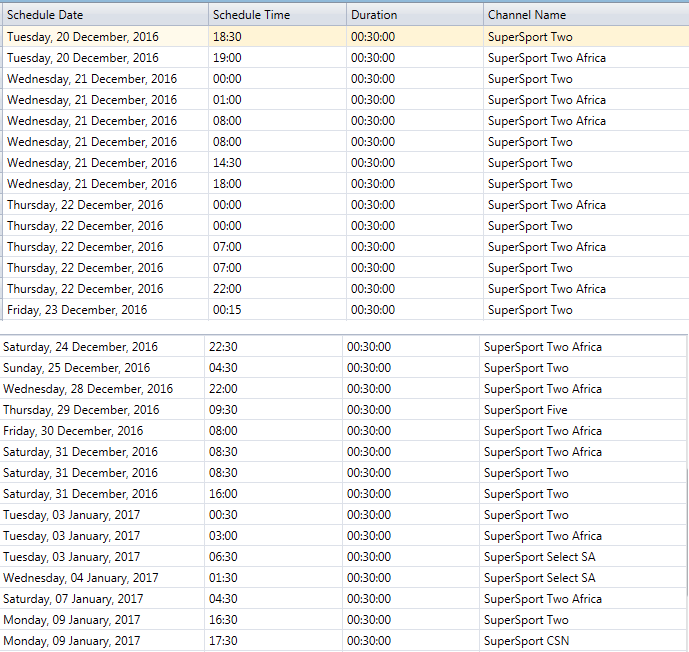689x652 pixels.
Task: Sort by the Schedule Time column header
Action: (x=277, y=15)
